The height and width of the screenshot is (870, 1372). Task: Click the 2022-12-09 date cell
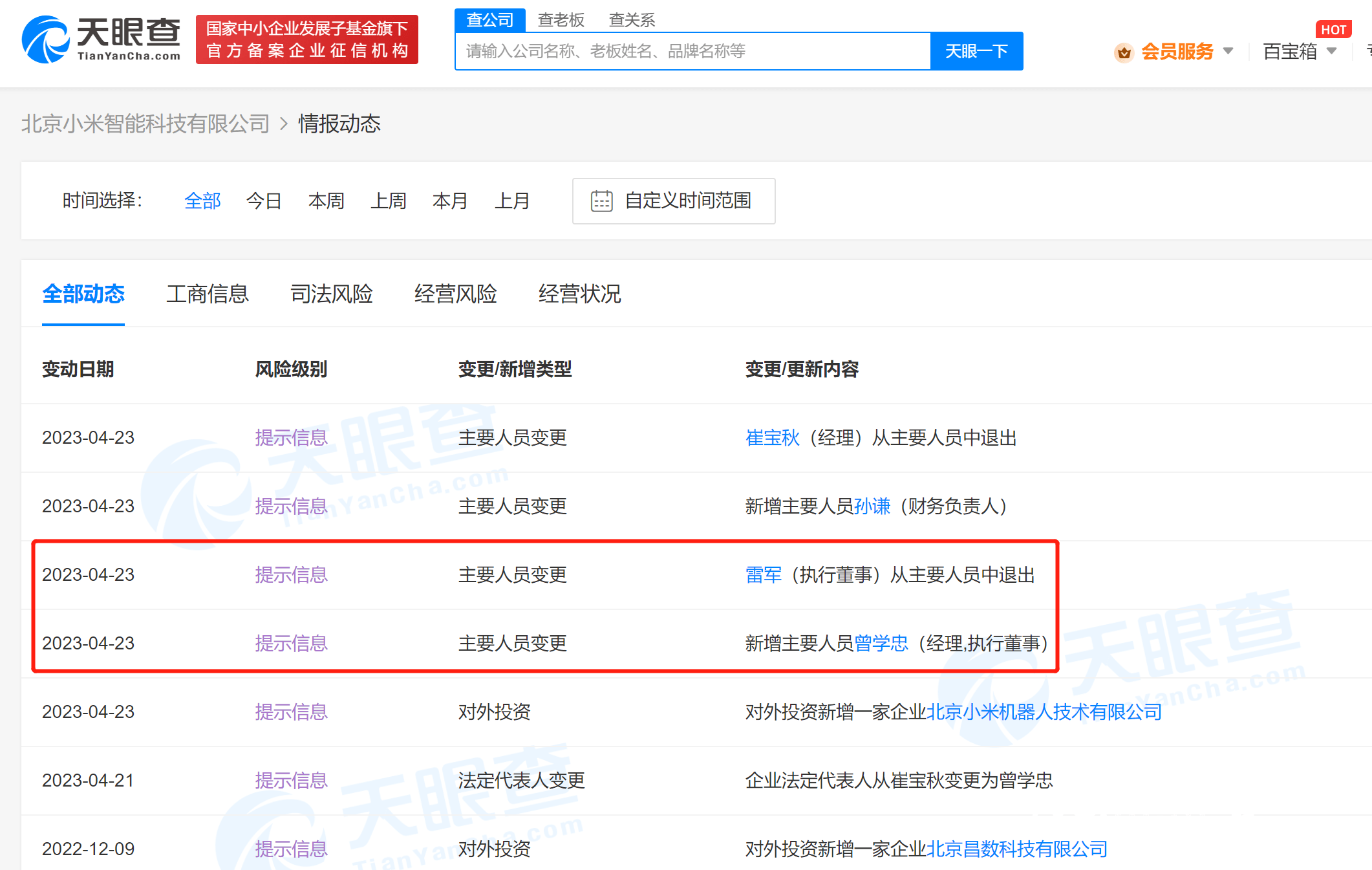click(89, 849)
